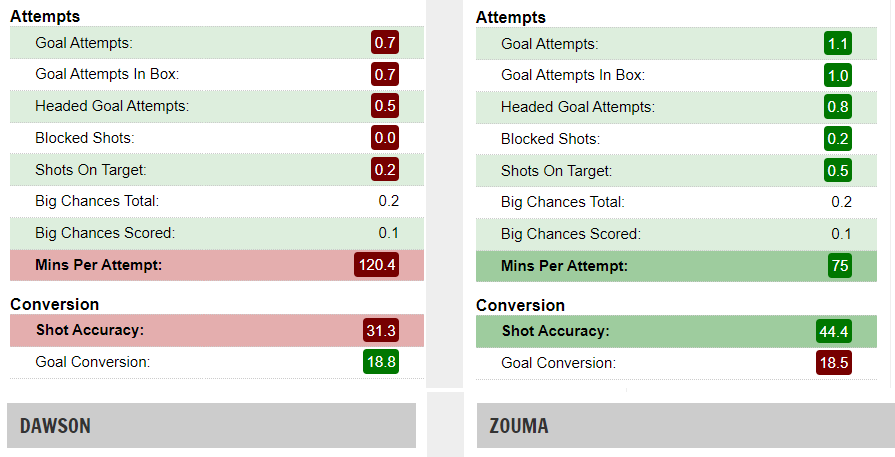Click Zouma's Goal Attempts In Box label
This screenshot has width=895, height=457.
573,75
